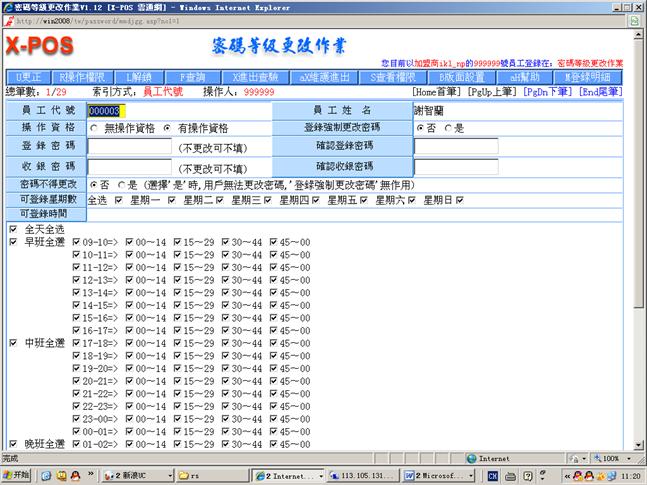This screenshot has height=485, width=647.
Task: Open the F查詢 search function
Action: 191,77
